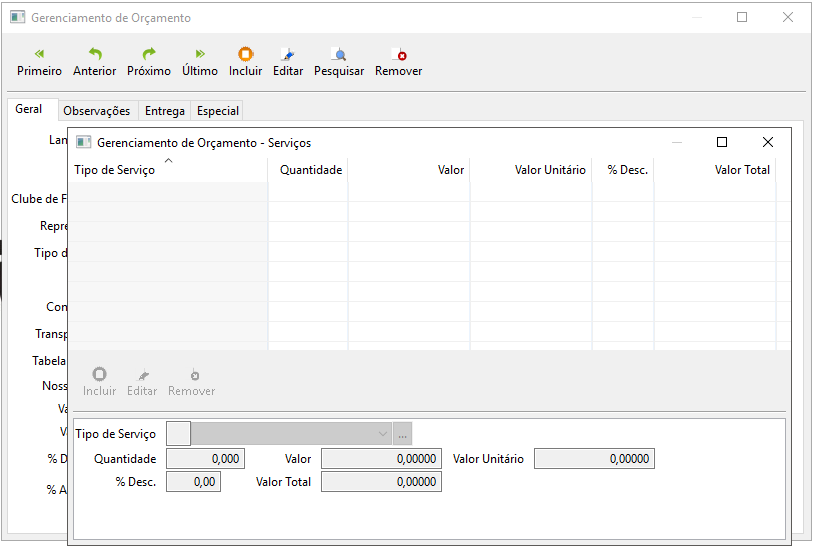Viewport: 814px width, 551px height.
Task: Close the main Gerenciamento de Orçamento window
Action: pyautogui.click(x=788, y=17)
